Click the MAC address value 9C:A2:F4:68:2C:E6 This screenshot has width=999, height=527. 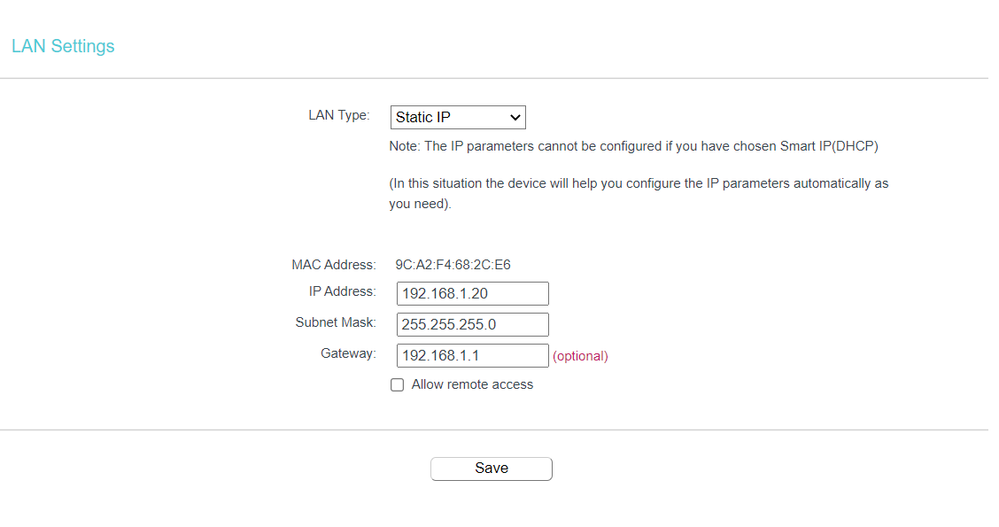coord(453,265)
